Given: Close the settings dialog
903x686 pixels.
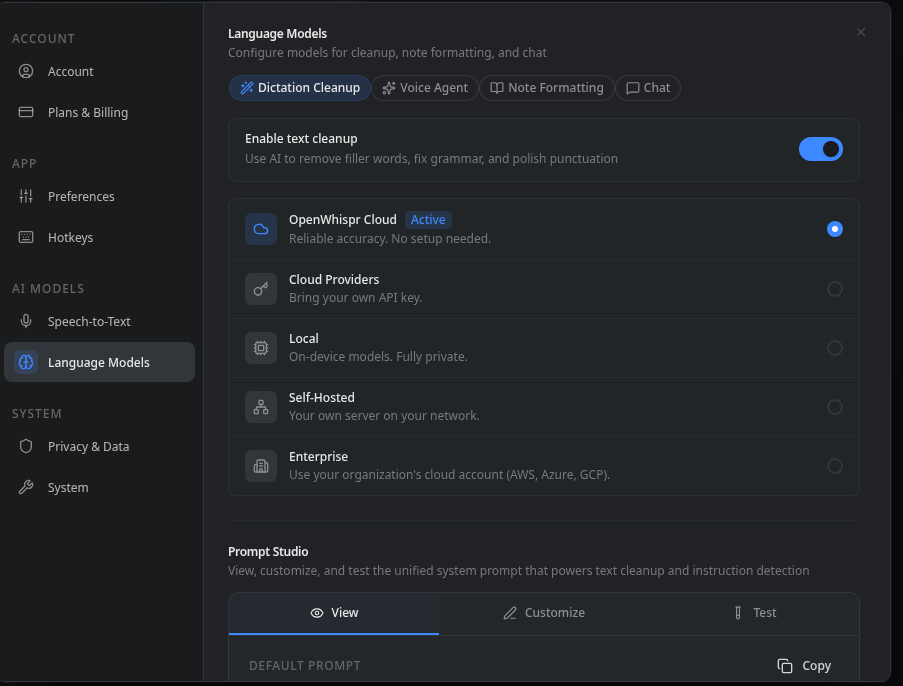Looking at the screenshot, I should pos(860,32).
